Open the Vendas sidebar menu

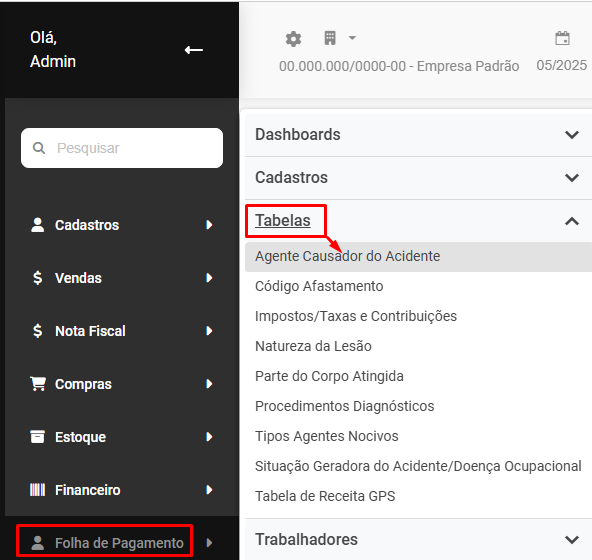tap(122, 278)
